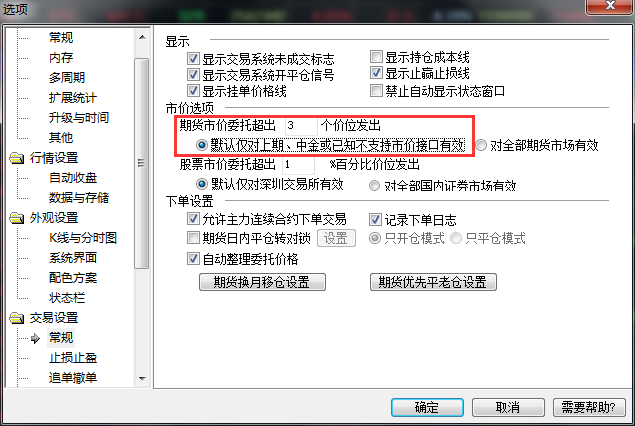Select 对全部期货市场有效 radio button
Screen dimensions: 635x426
(481, 145)
